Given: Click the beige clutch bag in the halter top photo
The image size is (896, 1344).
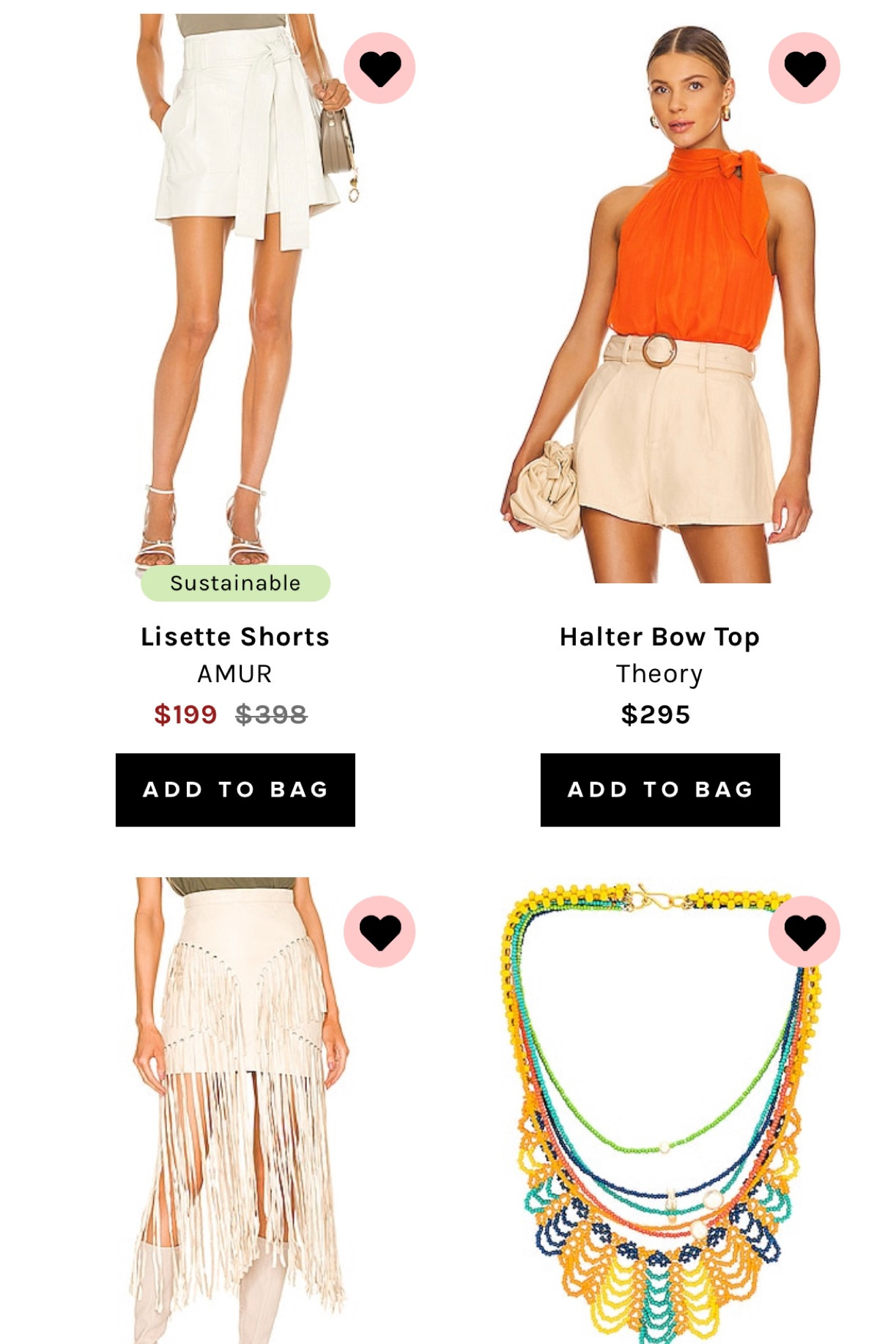Looking at the screenshot, I should pos(546,489).
